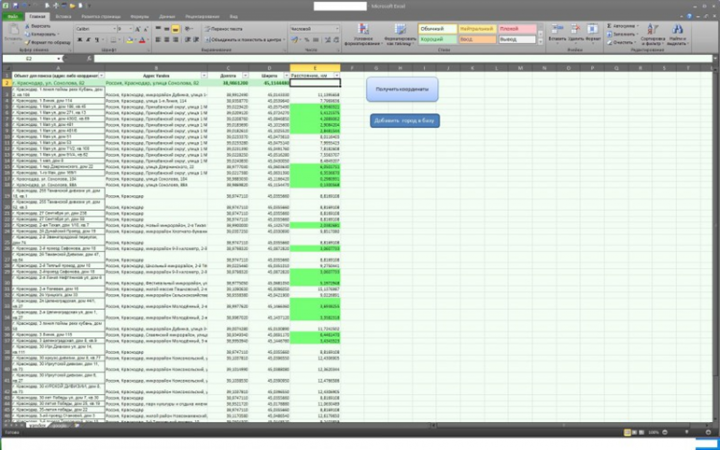Click the Копировать copy command
720x450 pixels.
point(41,34)
